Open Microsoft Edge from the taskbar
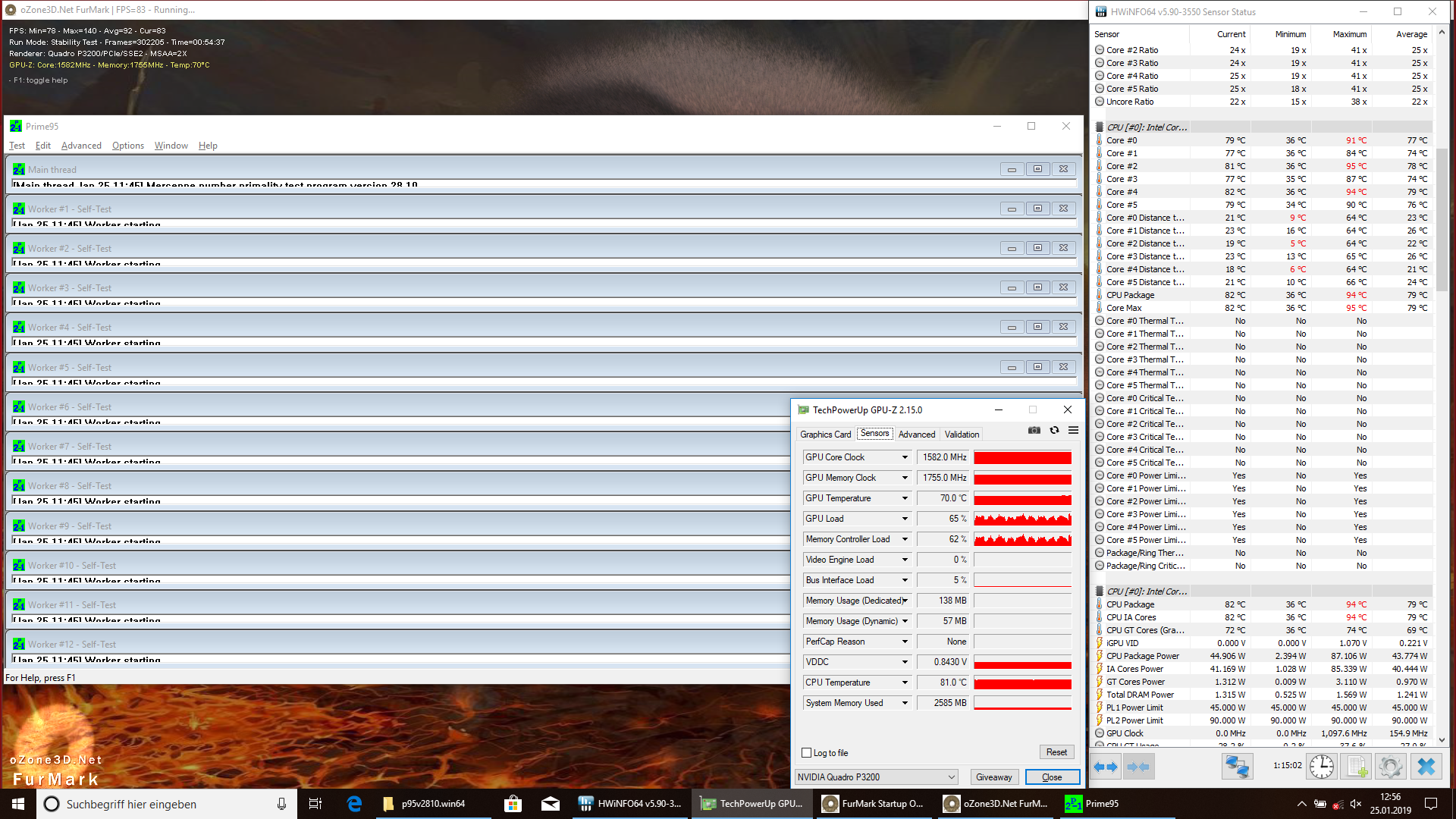Screen dimensions: 1456x819 tap(354, 804)
